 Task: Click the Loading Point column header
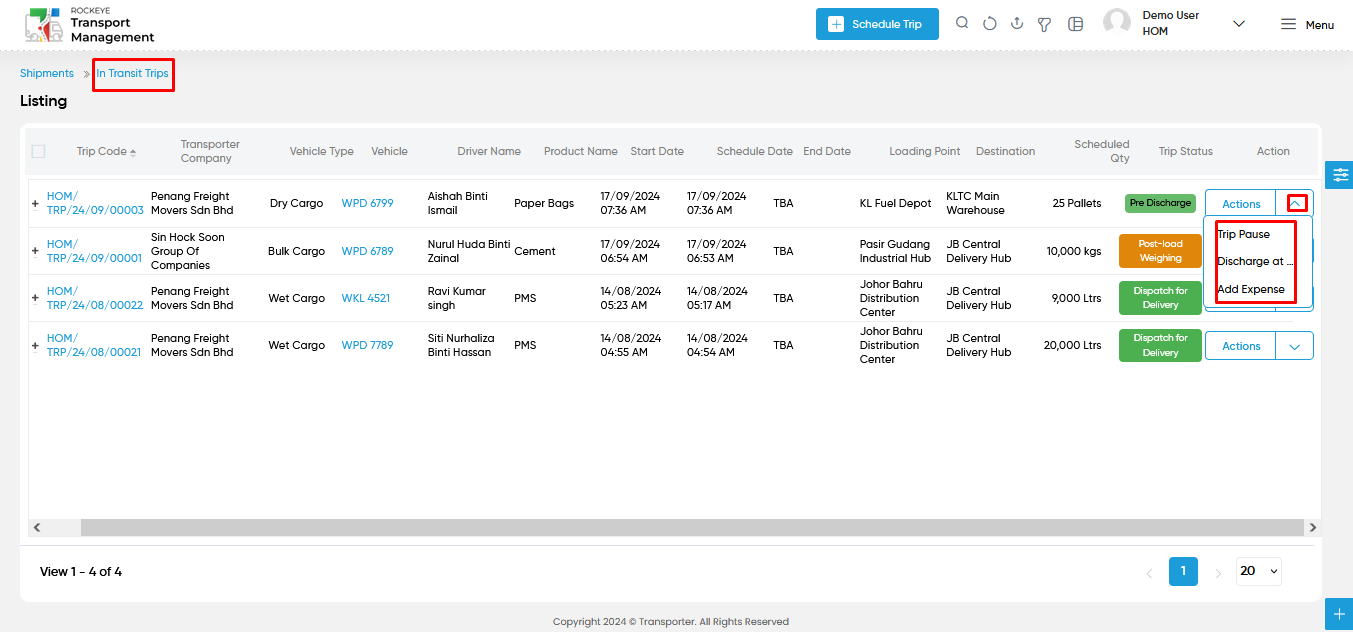pyautogui.click(x=925, y=152)
